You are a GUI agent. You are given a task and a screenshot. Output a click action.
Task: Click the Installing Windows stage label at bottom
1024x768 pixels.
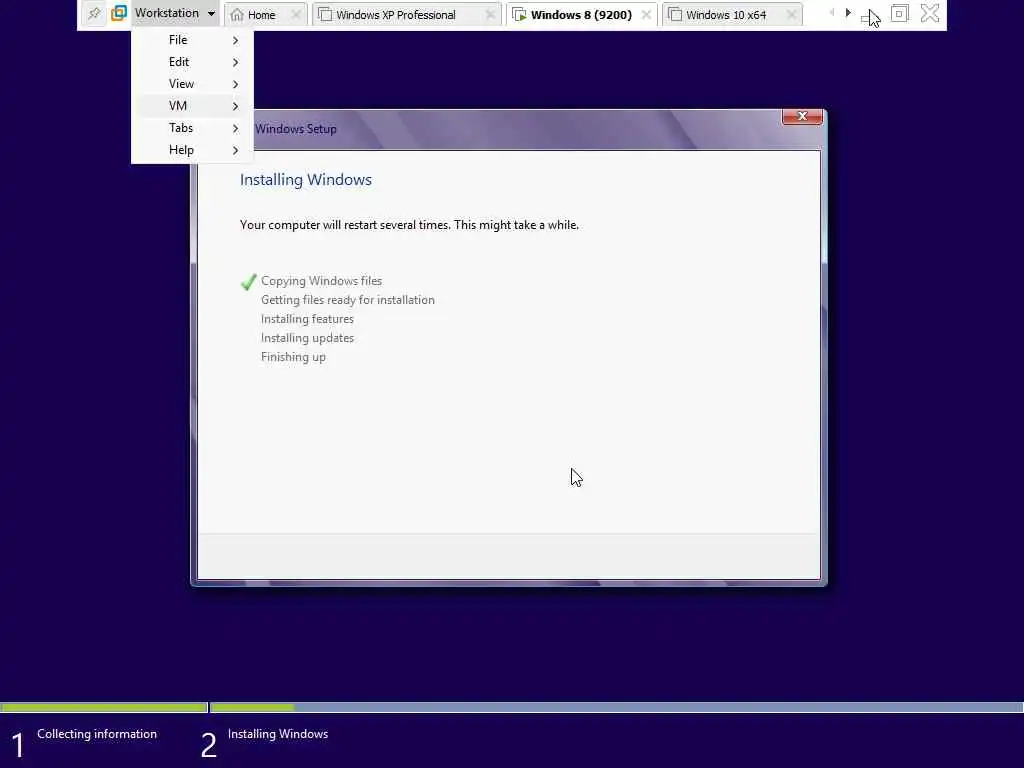(x=278, y=734)
